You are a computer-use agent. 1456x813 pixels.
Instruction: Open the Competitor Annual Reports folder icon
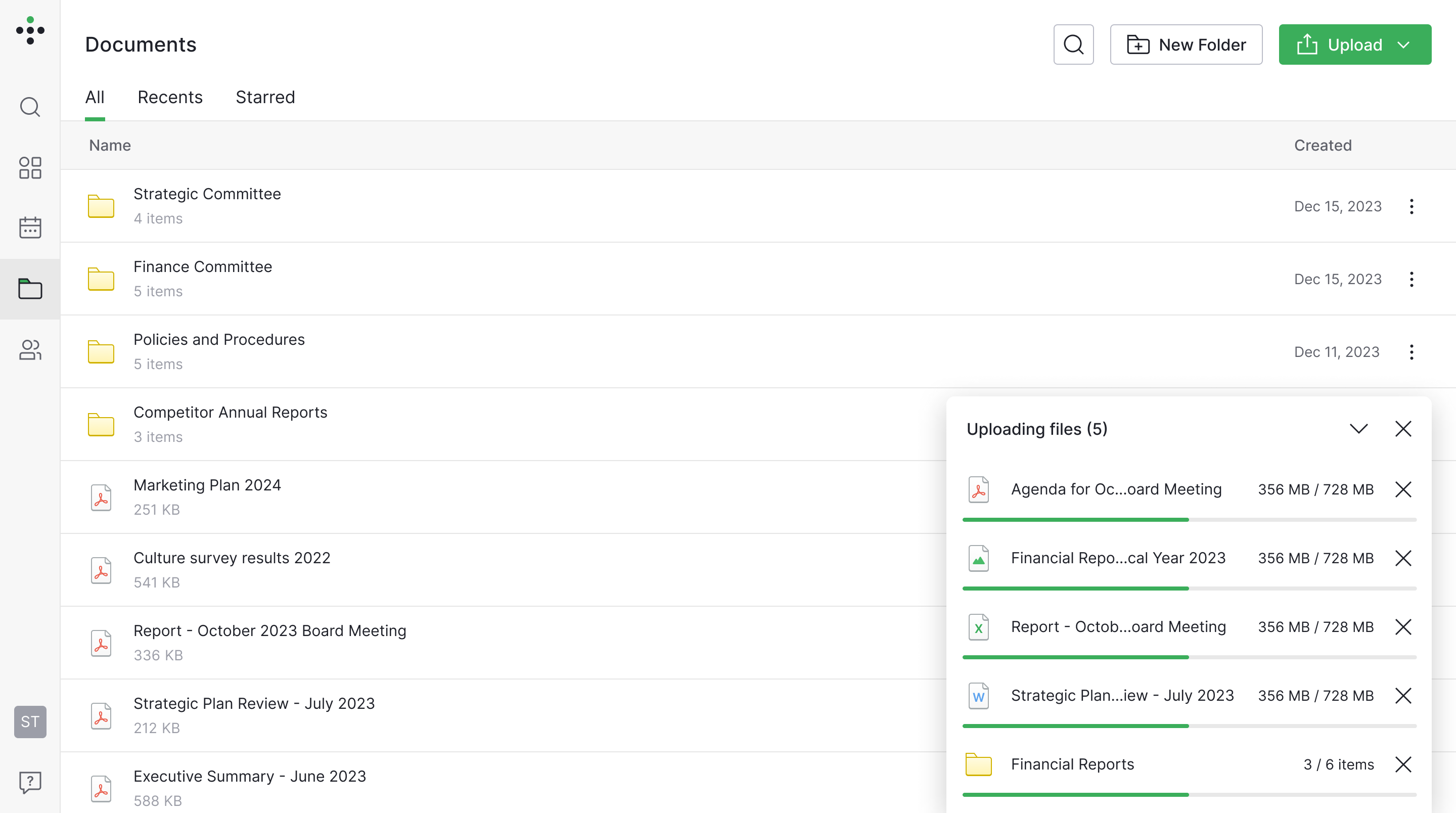101,424
